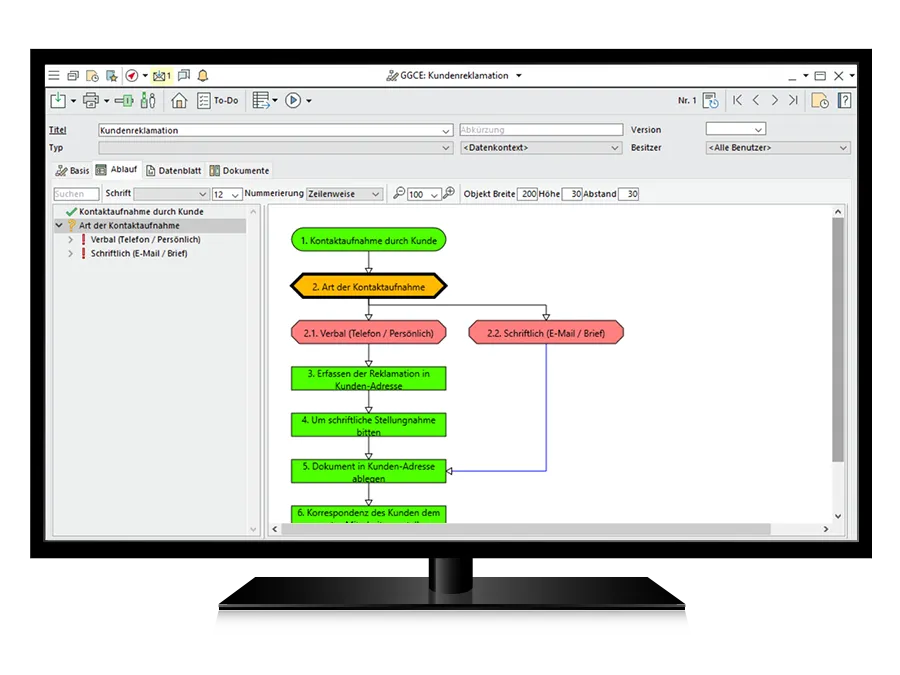Click the notification bell icon
The height and width of the screenshot is (675, 900).
[203, 76]
